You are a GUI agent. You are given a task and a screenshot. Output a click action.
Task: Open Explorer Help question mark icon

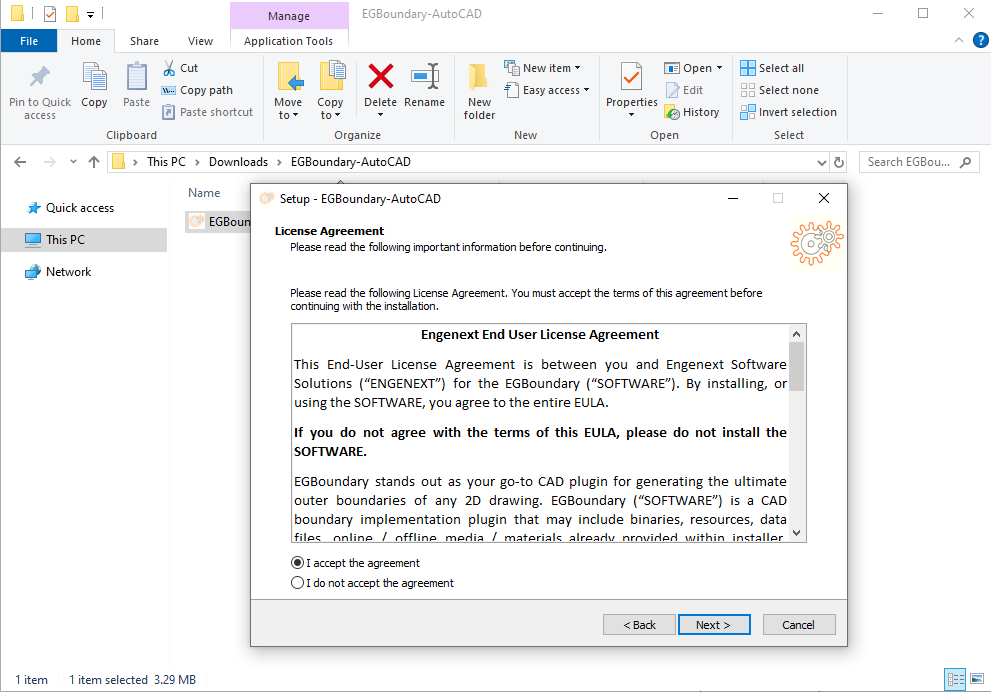[980, 40]
